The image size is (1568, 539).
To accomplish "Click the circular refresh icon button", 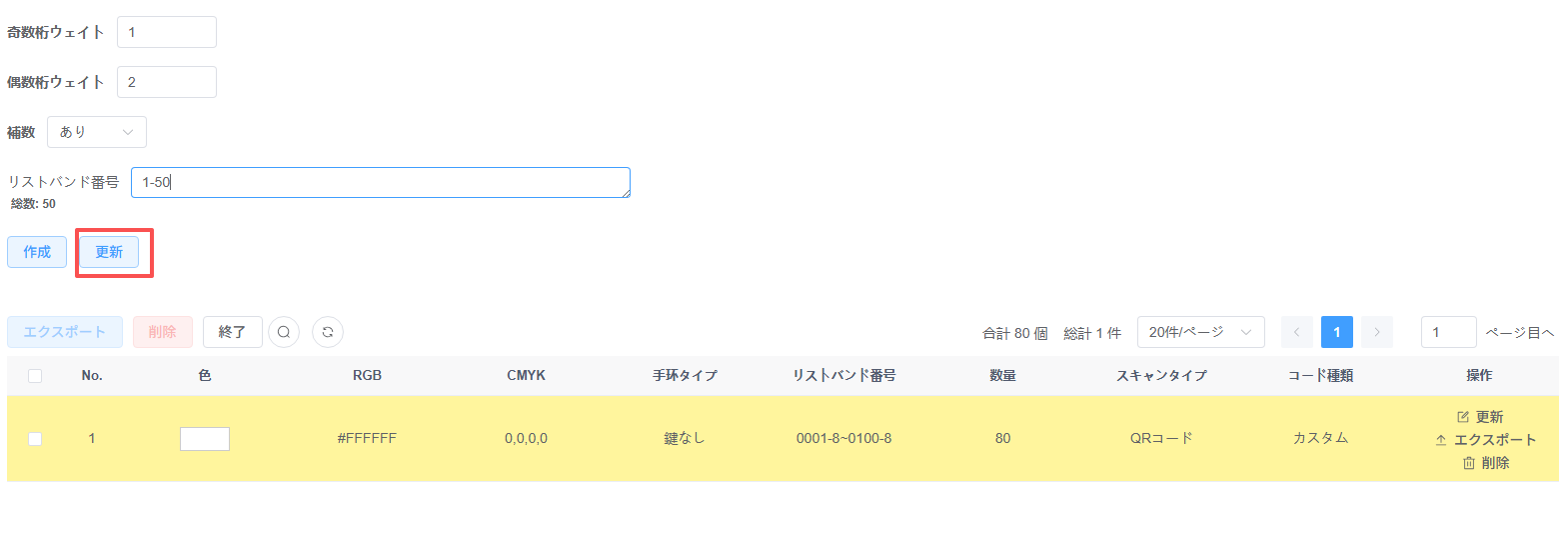I will tap(328, 332).
